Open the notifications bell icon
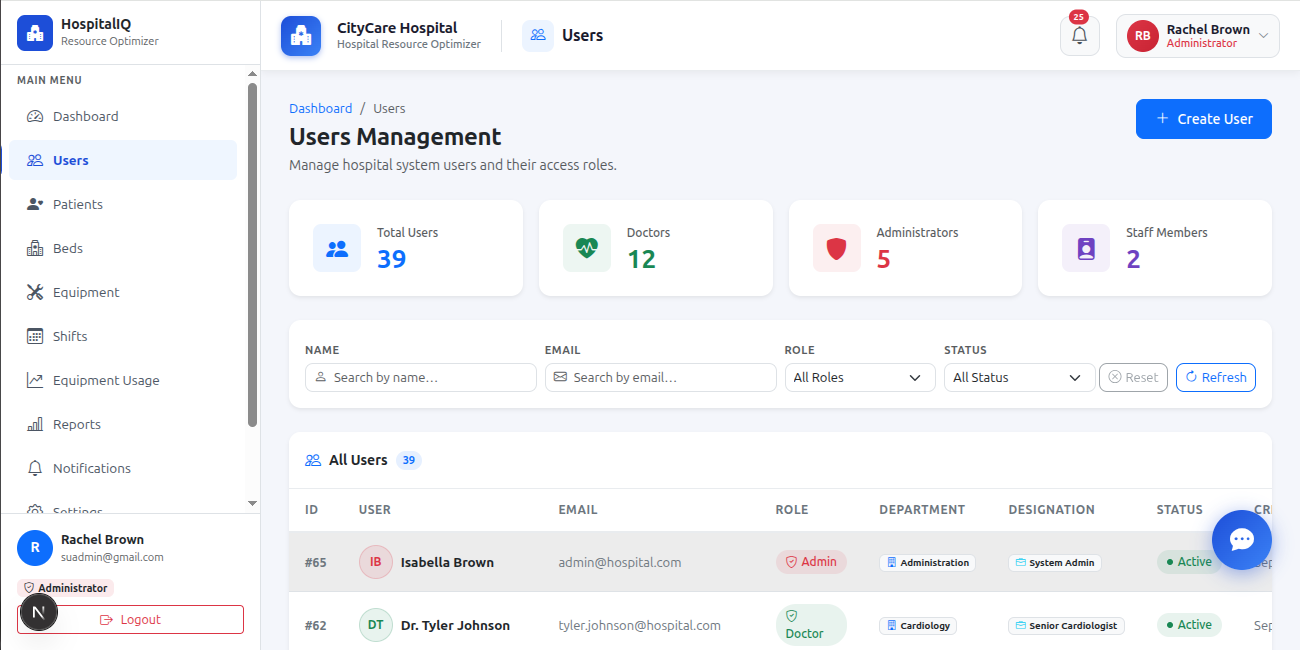The width and height of the screenshot is (1300, 650). (x=1079, y=36)
